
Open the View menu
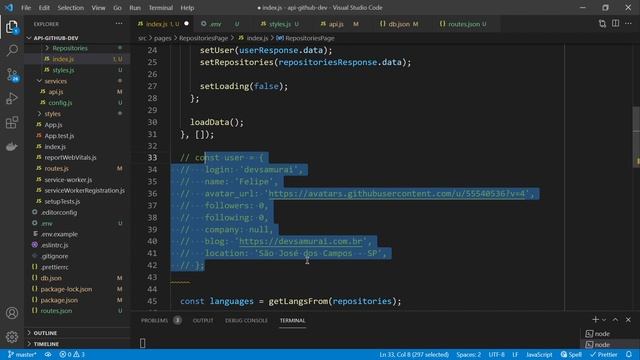[98, 7]
